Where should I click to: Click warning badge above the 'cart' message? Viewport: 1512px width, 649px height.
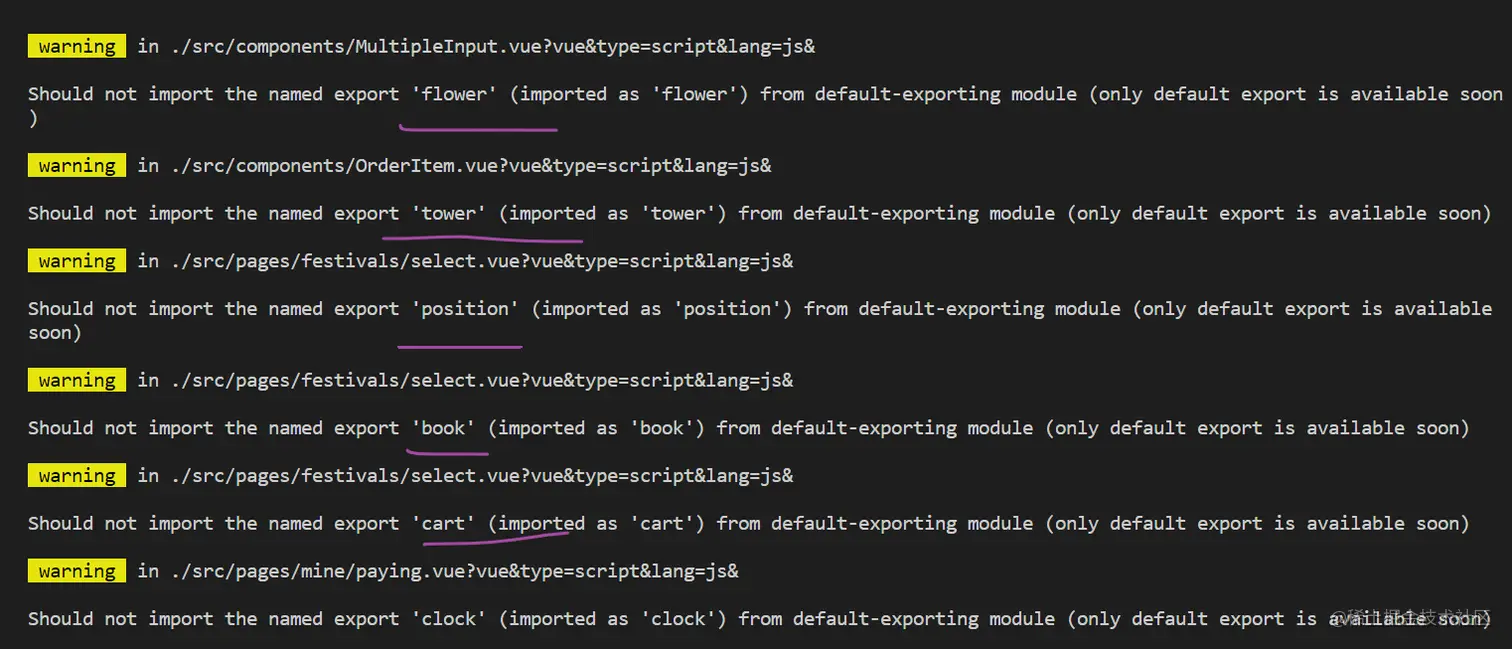(x=77, y=475)
